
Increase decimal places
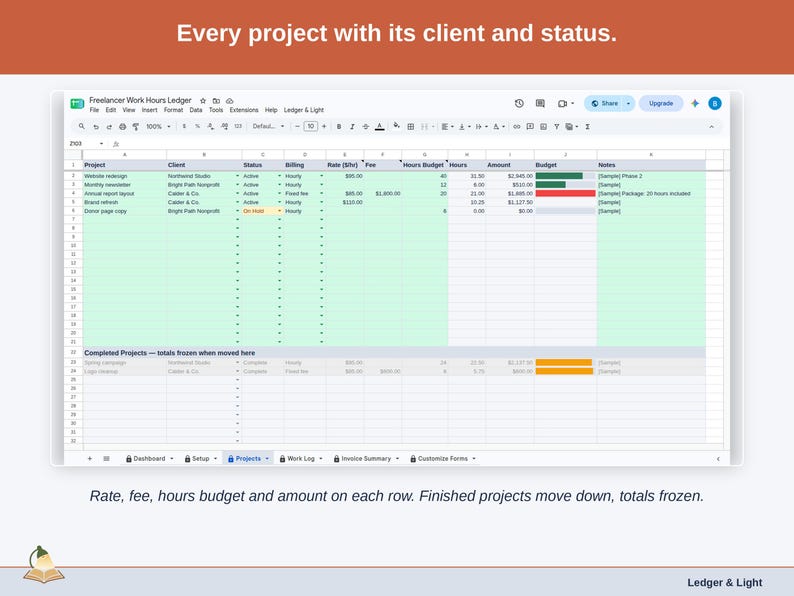[224, 127]
